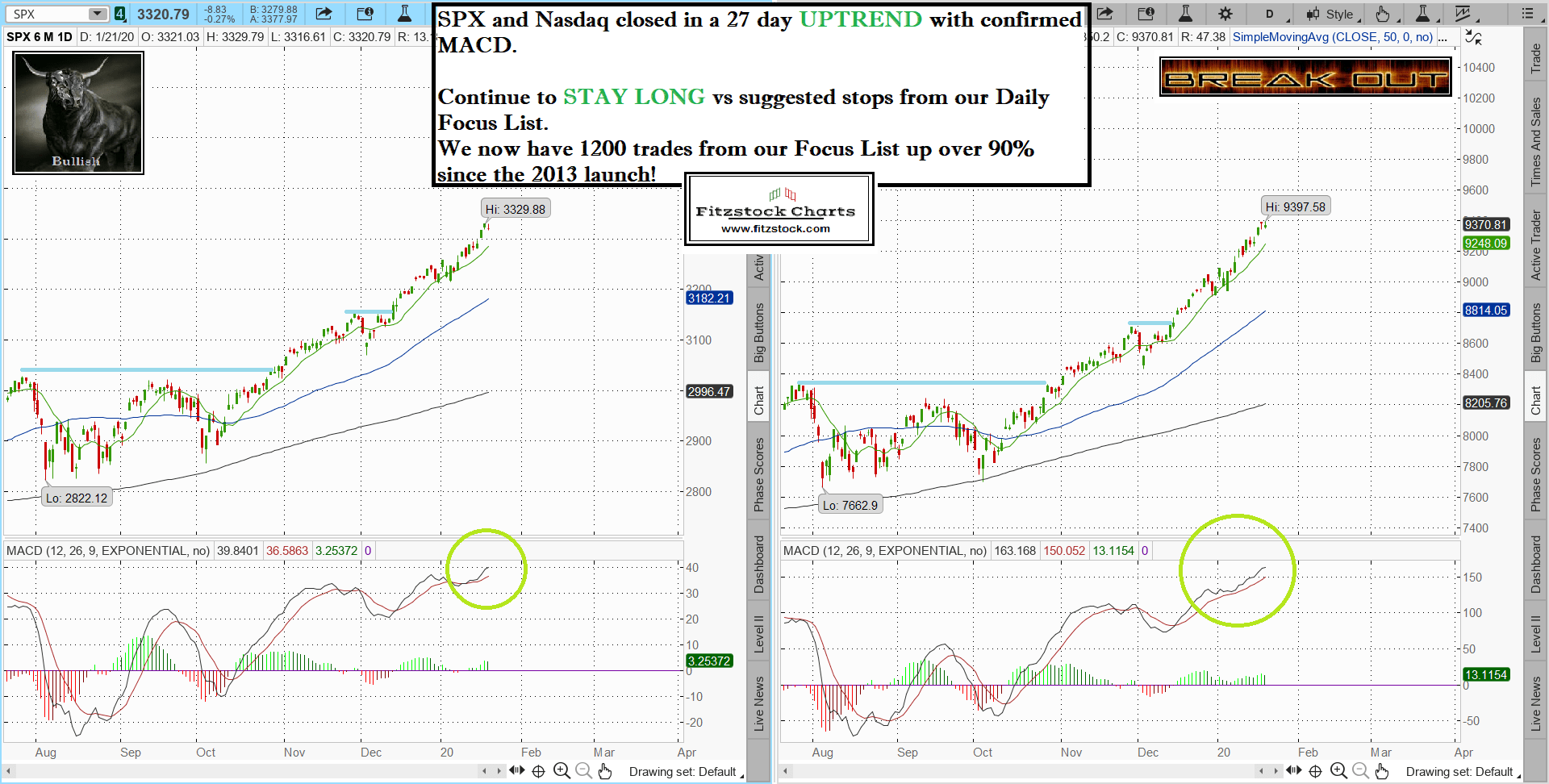Click the green 4 color link indicator
Viewport: 1549px width, 784px height.
[119, 14]
